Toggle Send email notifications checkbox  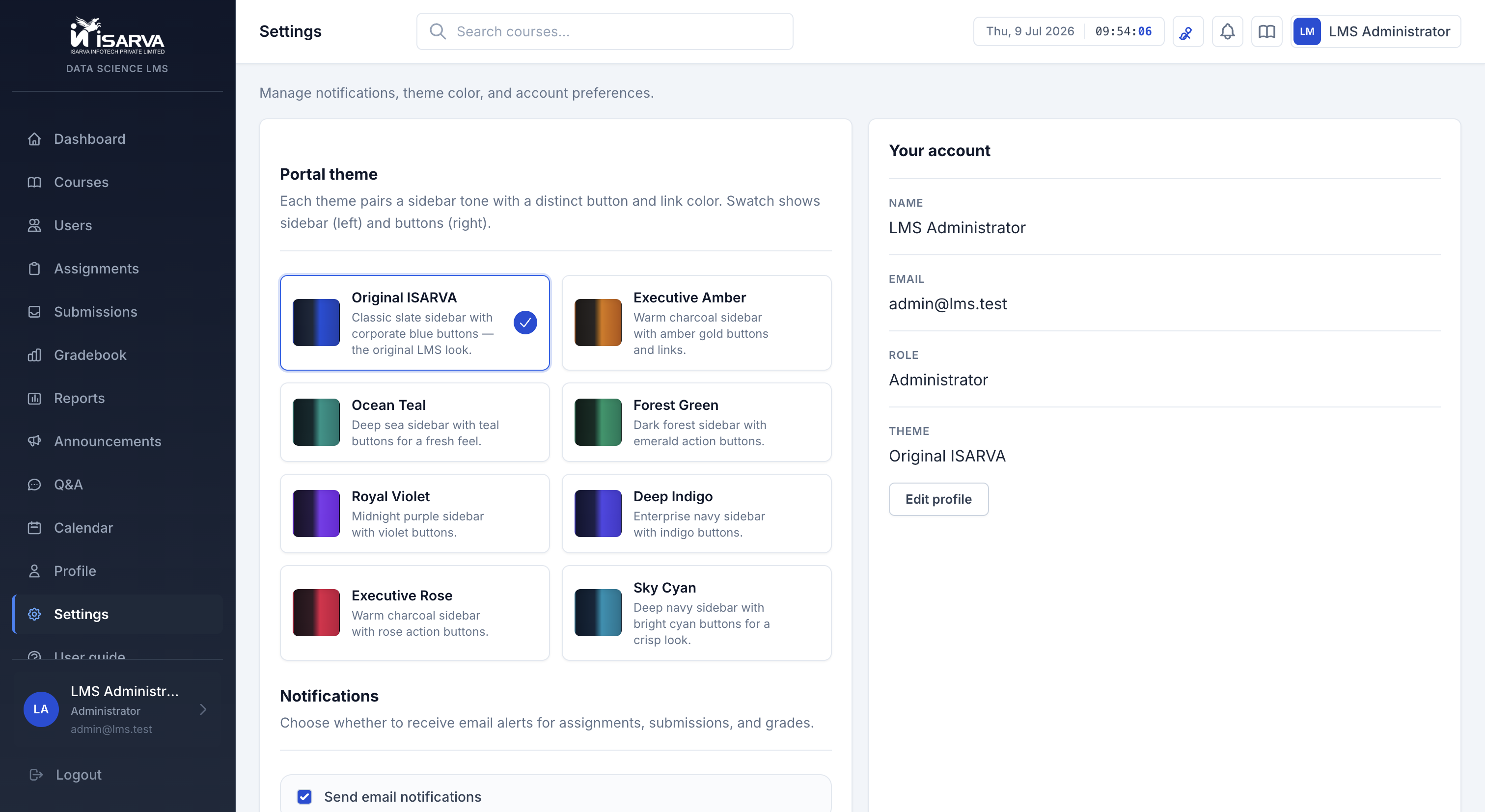304,796
